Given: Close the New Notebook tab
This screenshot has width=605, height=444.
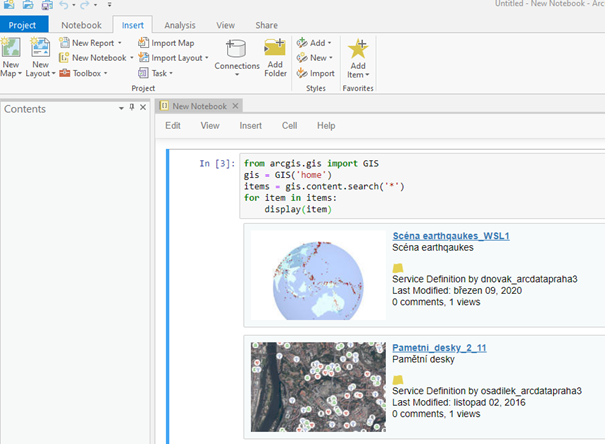Looking at the screenshot, I should [235, 105].
